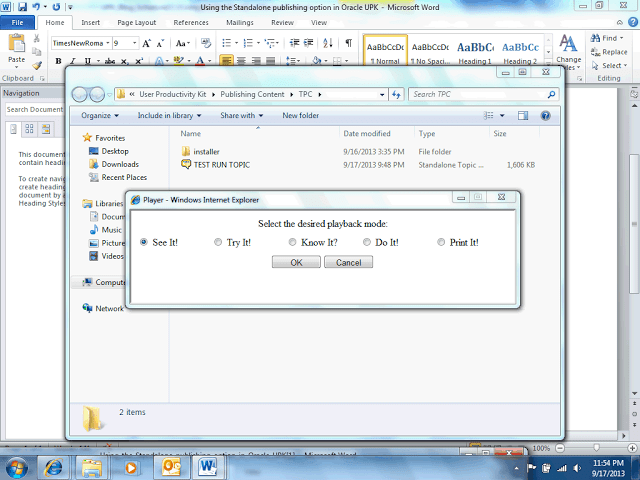
Task: Click New folder in Explorer toolbar
Action: (300, 116)
